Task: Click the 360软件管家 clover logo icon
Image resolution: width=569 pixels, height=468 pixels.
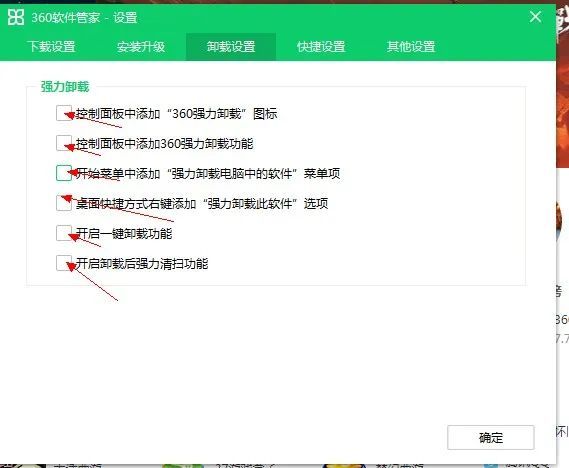Action: [16, 17]
